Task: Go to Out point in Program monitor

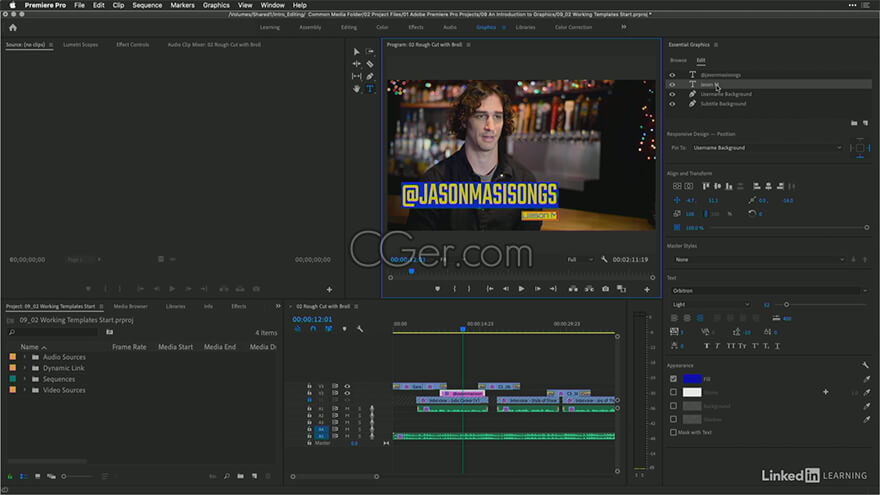Action: (553, 288)
